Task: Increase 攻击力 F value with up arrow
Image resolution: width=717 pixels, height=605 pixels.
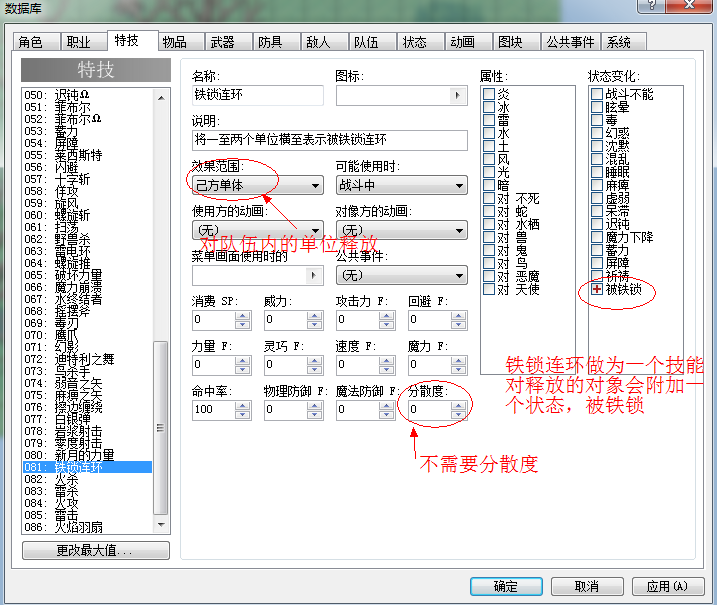Action: tap(386, 316)
